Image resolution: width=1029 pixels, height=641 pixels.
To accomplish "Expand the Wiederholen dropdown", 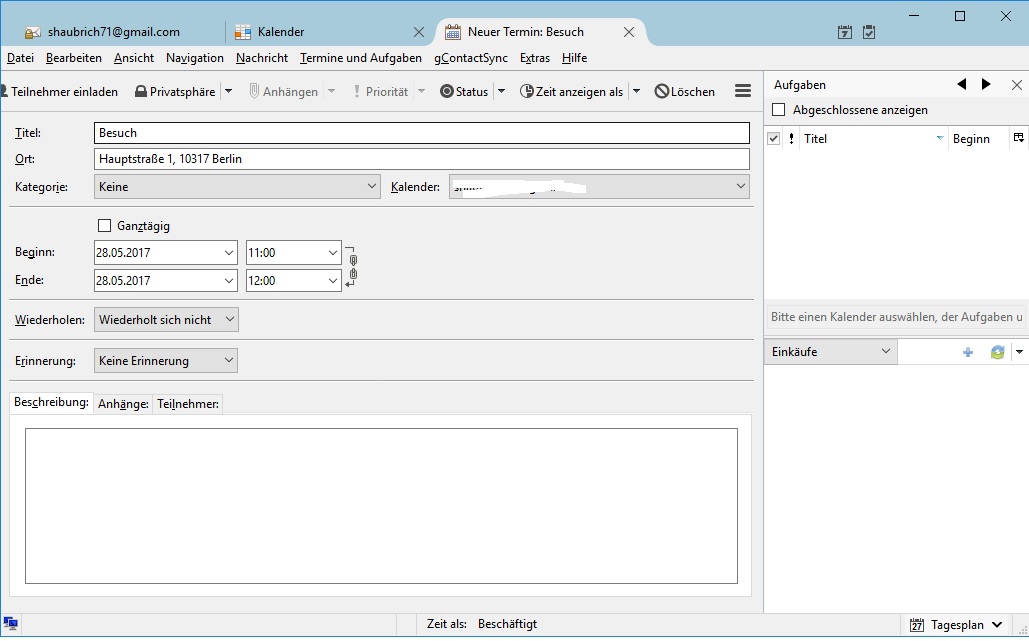I will pos(166,320).
